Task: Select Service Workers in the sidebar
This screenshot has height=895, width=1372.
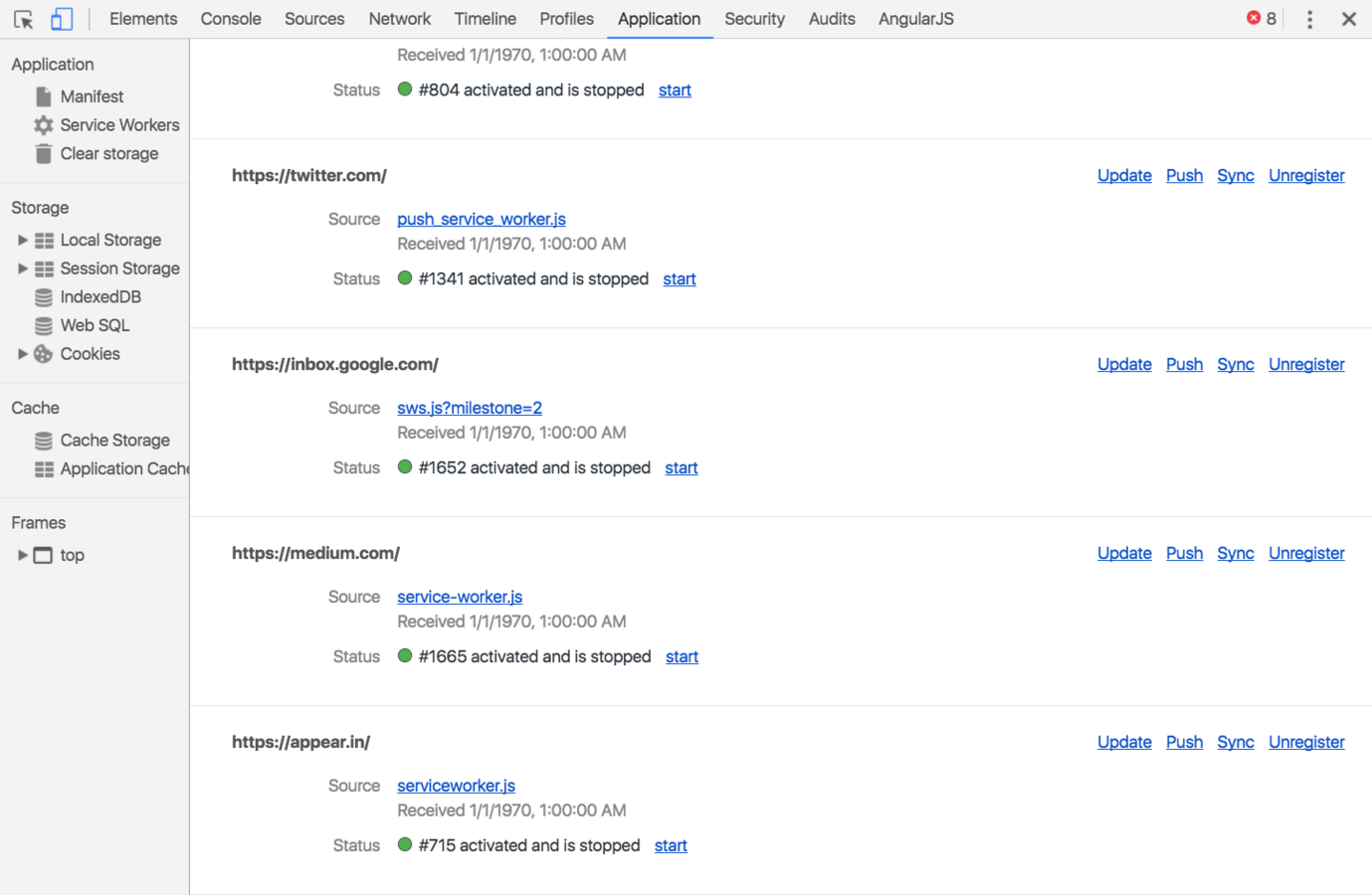Action: point(119,125)
